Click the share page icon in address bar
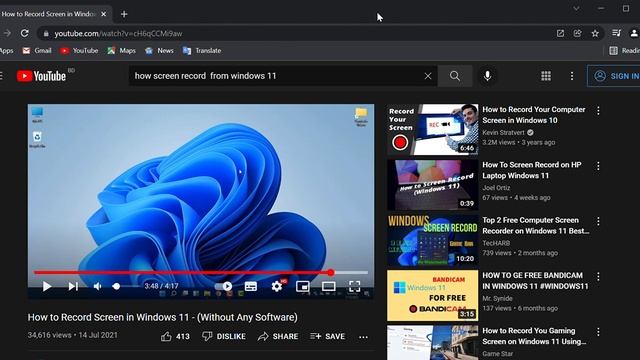The height and width of the screenshot is (360, 640). (x=577, y=33)
